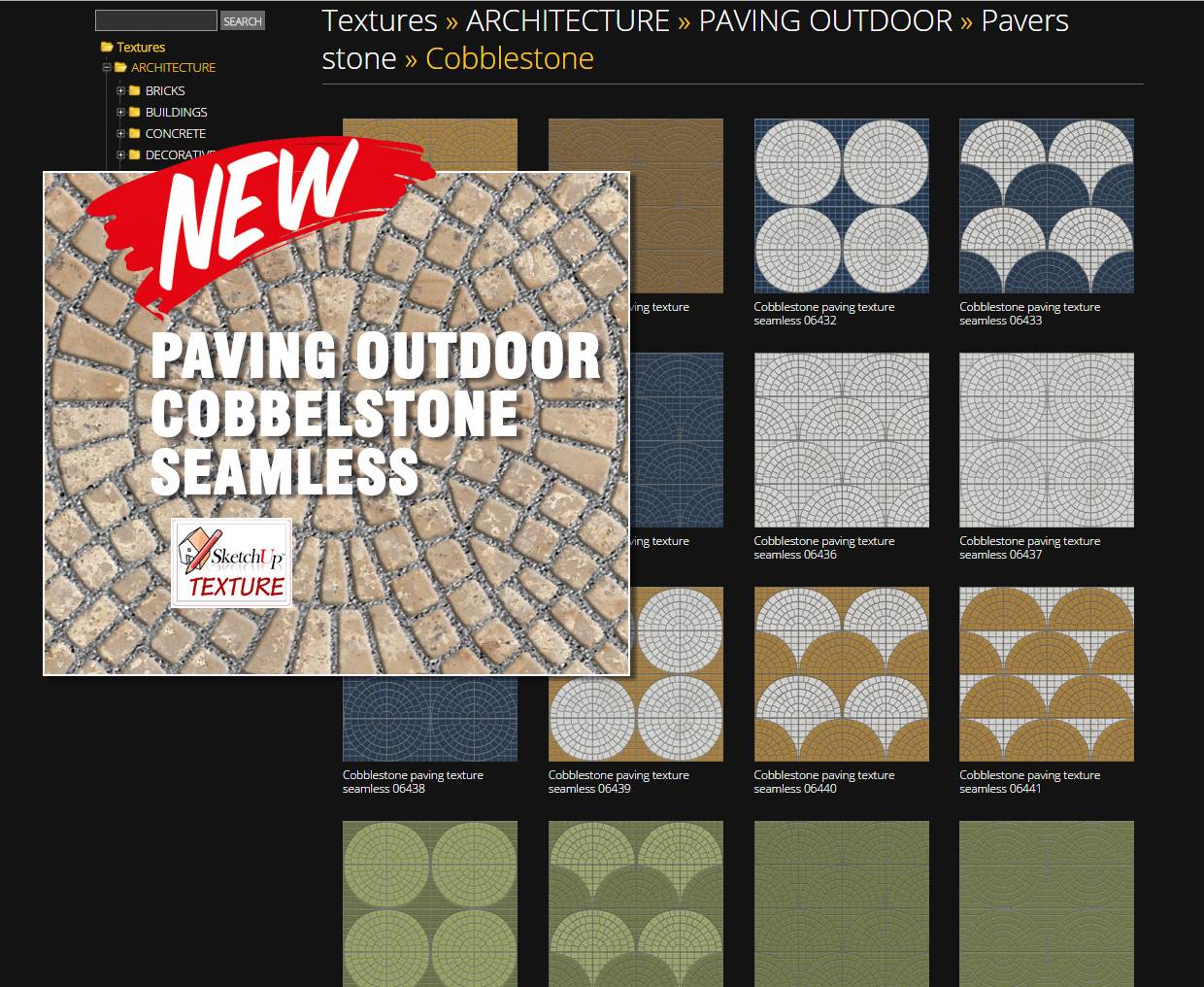Click the SketchUp Texture logo on the banner

point(231,560)
